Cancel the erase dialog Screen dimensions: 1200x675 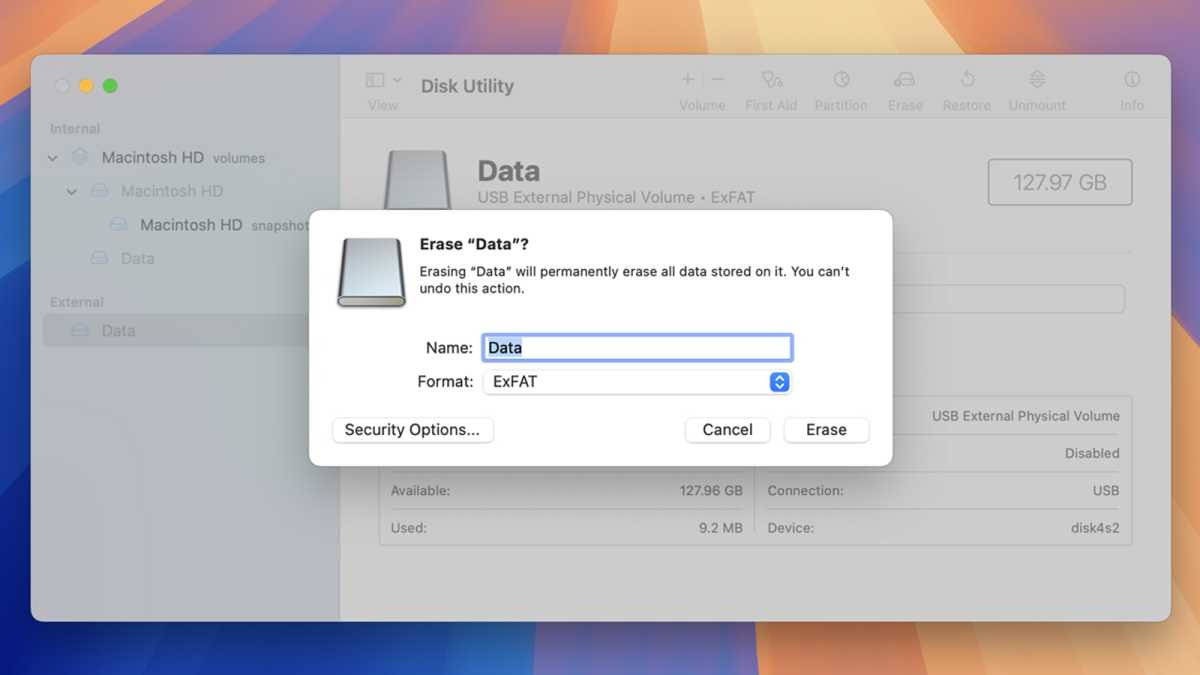click(x=727, y=430)
